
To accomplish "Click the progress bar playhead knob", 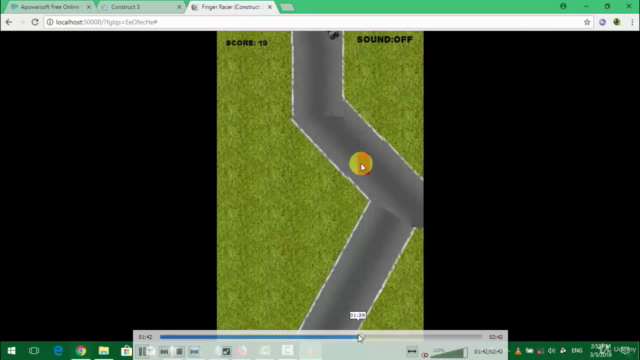I will tap(360, 337).
